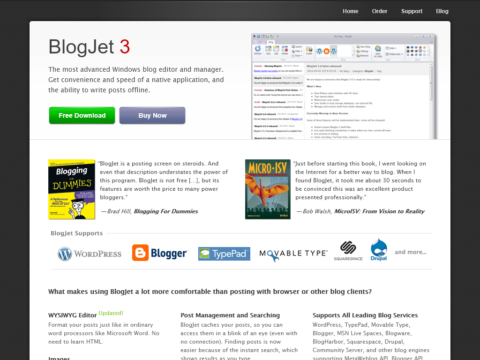The height and width of the screenshot is (360, 480).
Task: Click the Blogger logo
Action: 159,253
